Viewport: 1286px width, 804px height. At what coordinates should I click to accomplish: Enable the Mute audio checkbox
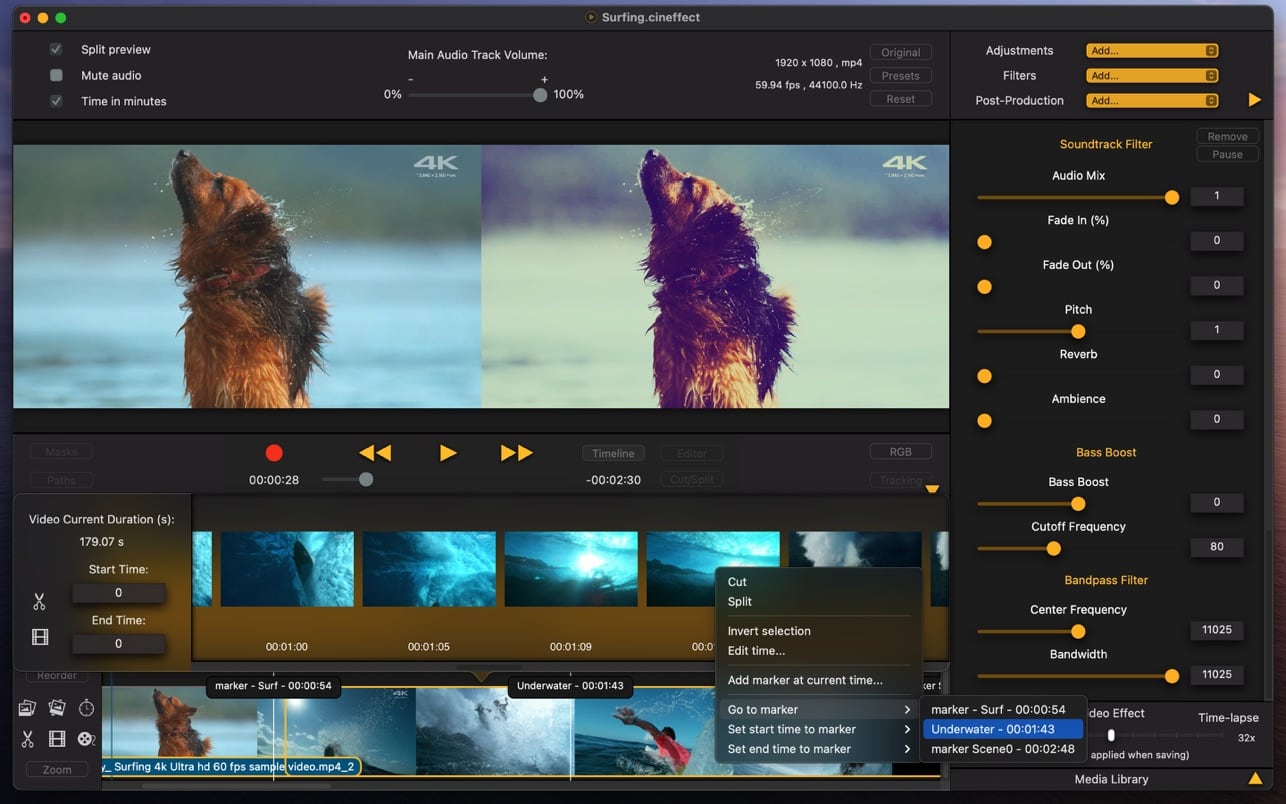pyautogui.click(x=57, y=75)
